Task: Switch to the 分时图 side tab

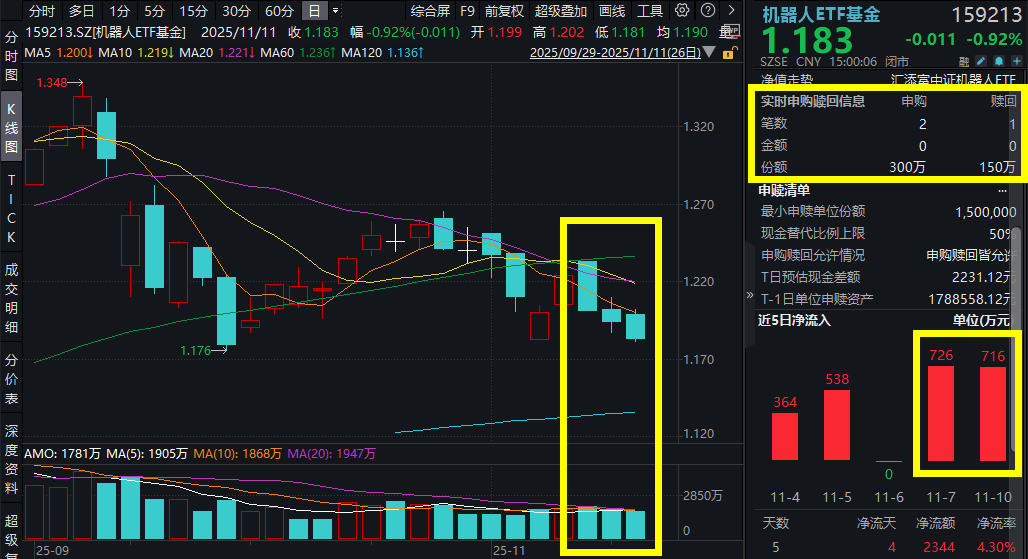Action: coord(11,56)
